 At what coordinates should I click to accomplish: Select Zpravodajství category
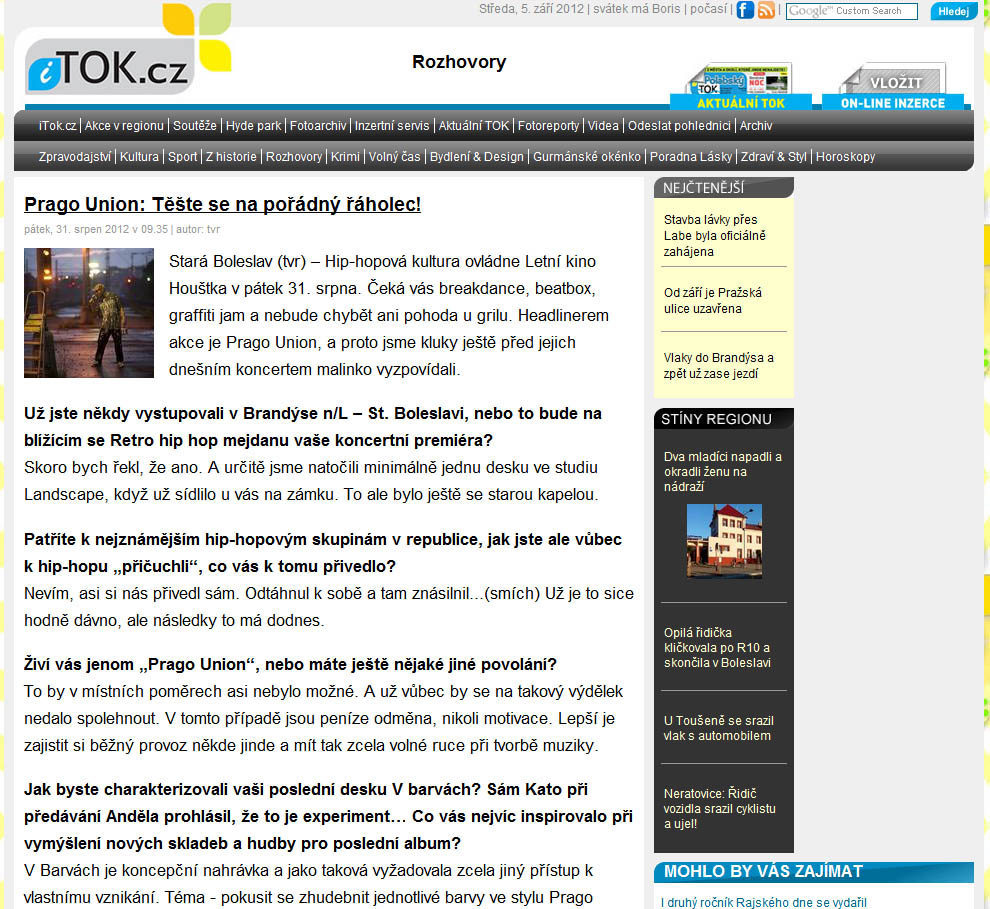[75, 157]
